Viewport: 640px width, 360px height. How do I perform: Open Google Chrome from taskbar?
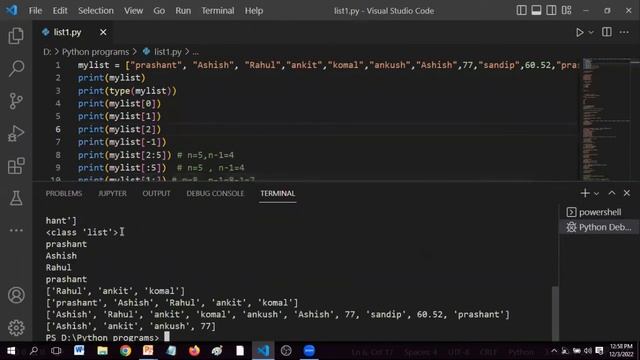[125, 351]
